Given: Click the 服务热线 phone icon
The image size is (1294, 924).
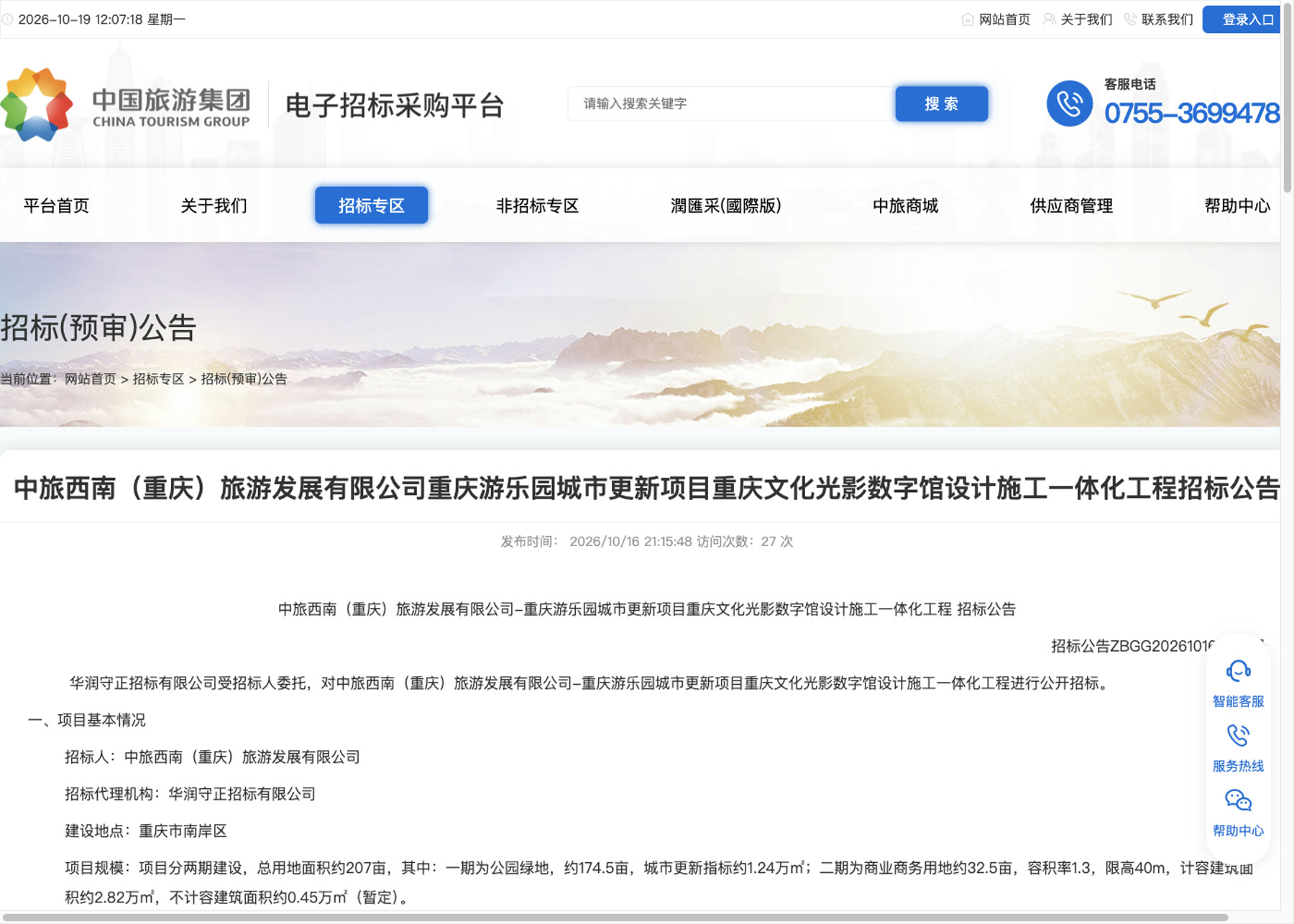Looking at the screenshot, I should click(1238, 735).
